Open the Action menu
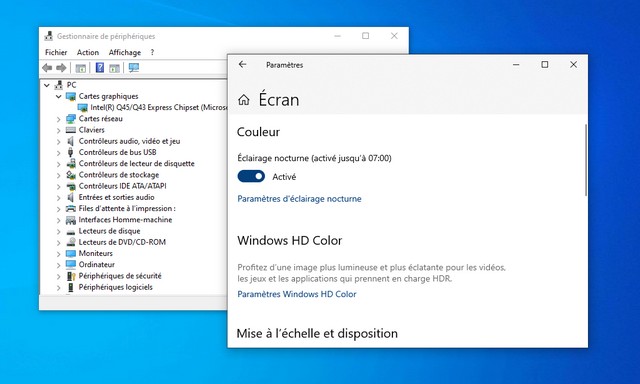 click(x=88, y=52)
